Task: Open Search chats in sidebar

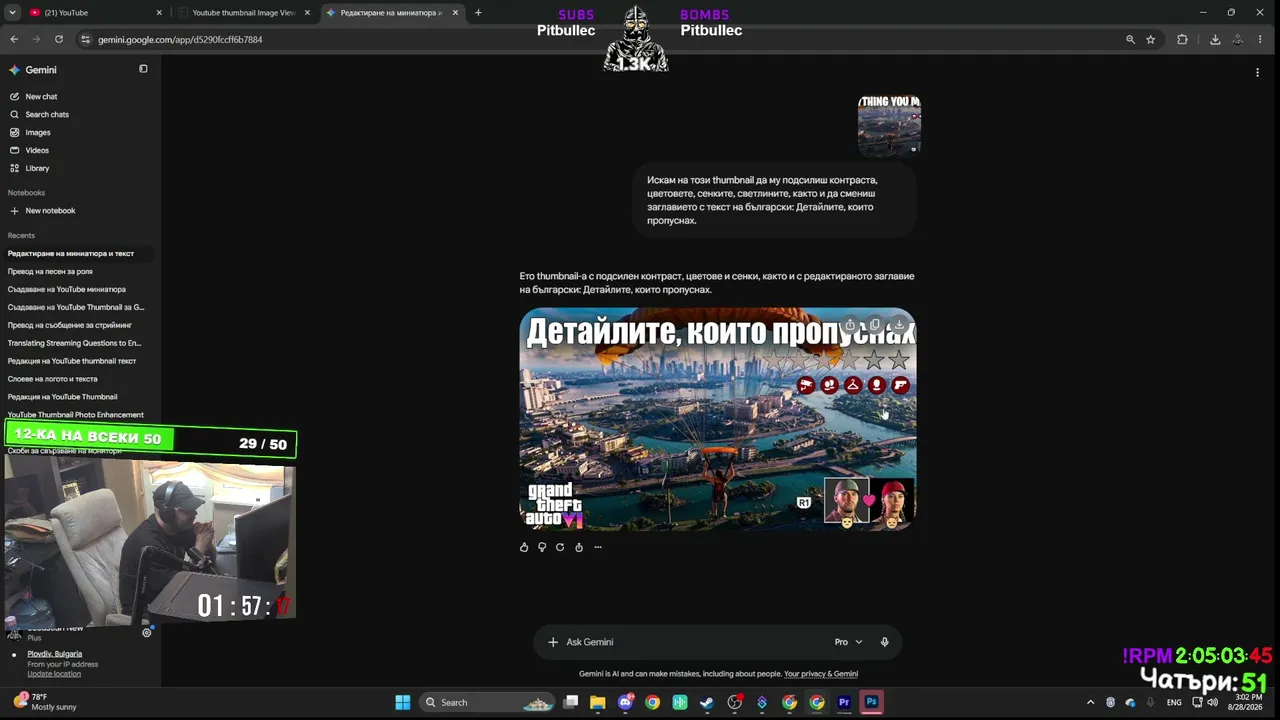Action: point(46,115)
